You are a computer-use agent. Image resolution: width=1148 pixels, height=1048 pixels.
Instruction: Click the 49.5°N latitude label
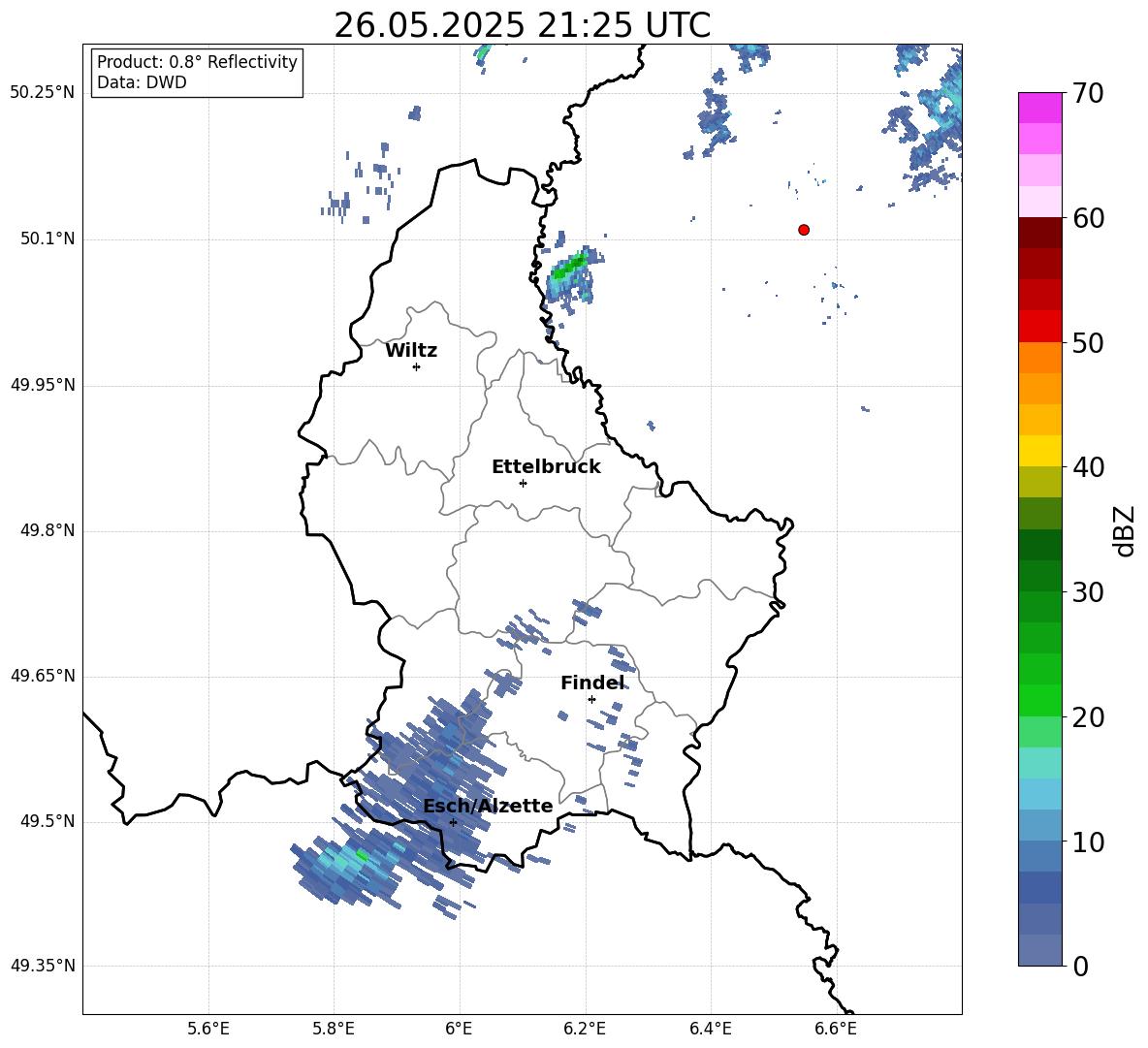48,820
